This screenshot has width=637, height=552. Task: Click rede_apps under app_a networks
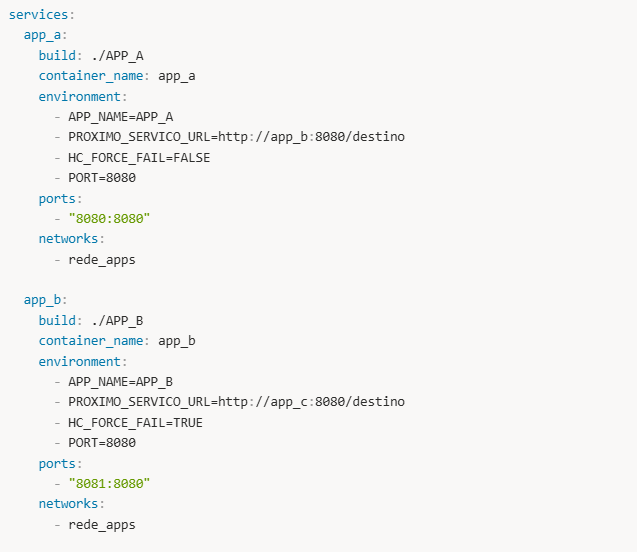point(102,259)
